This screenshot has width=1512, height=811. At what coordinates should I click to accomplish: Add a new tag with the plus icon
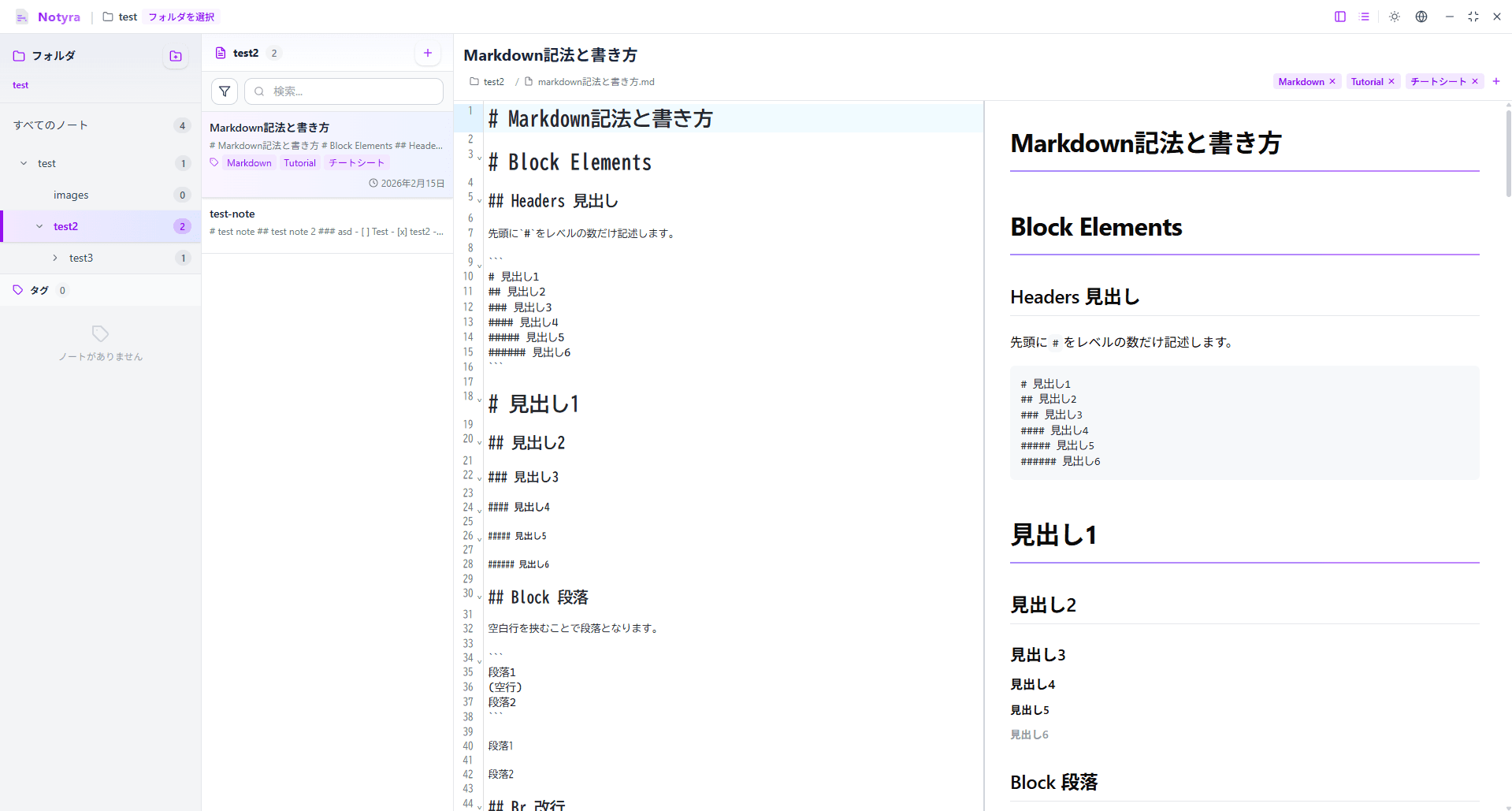click(1496, 81)
